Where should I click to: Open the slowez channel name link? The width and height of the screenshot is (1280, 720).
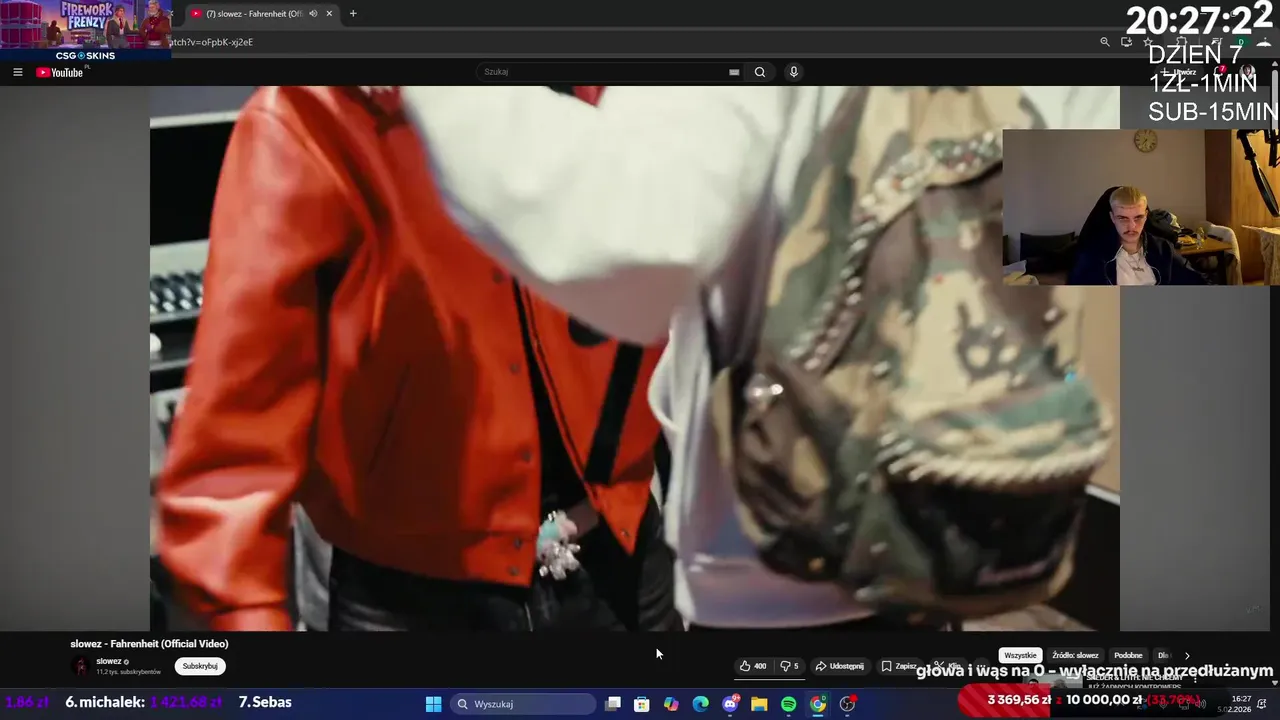109,661
